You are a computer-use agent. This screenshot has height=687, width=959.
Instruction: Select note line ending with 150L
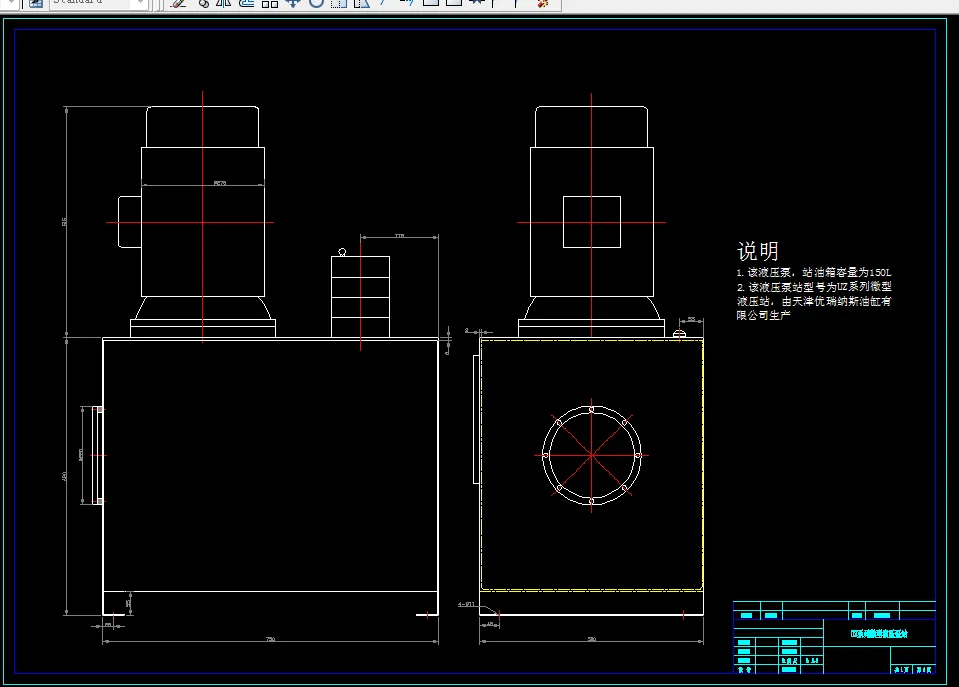click(x=814, y=272)
